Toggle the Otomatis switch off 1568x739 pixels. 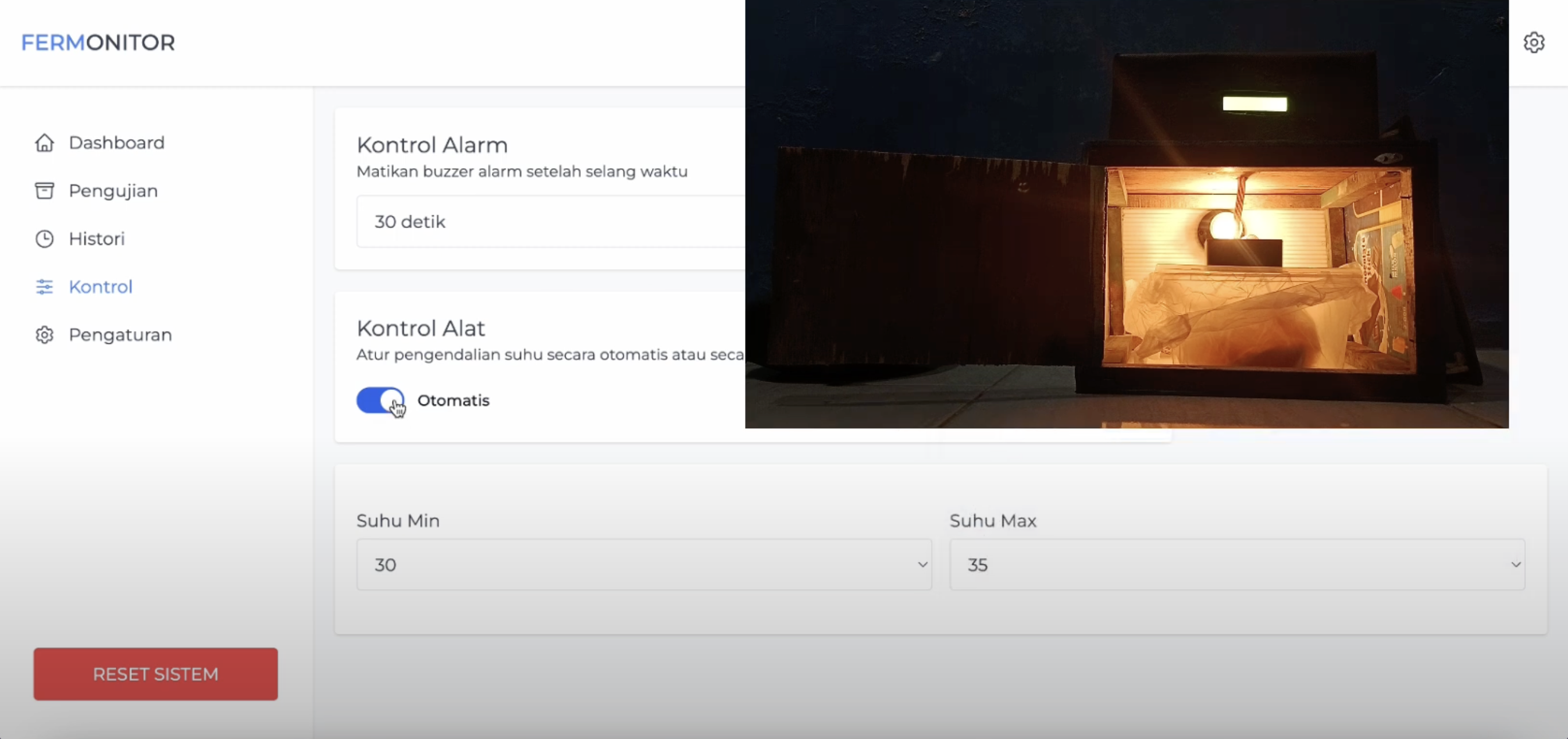point(380,400)
